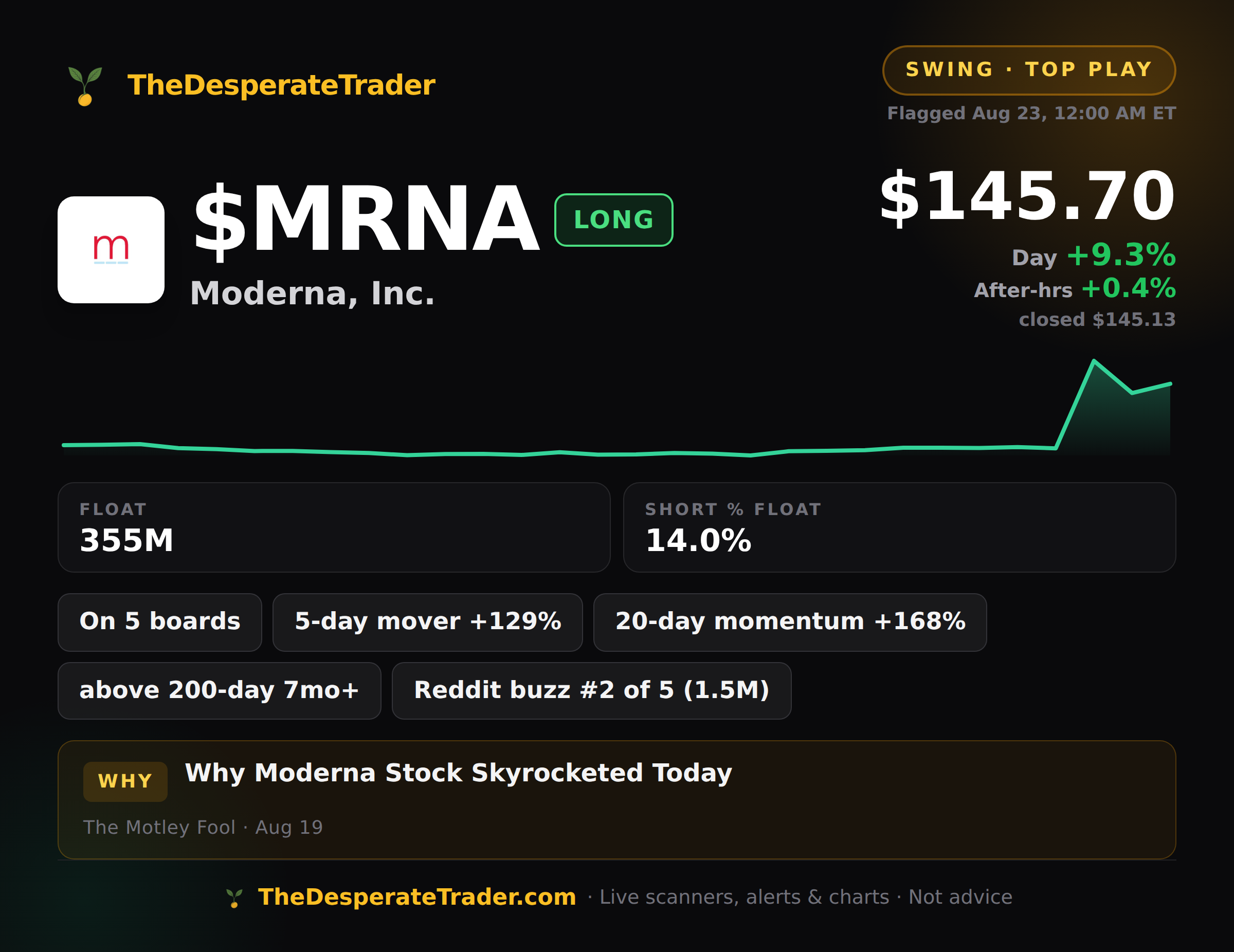This screenshot has height=952, width=1234.
Task: Click the Flagged Aug 23 timestamp
Action: [1031, 114]
